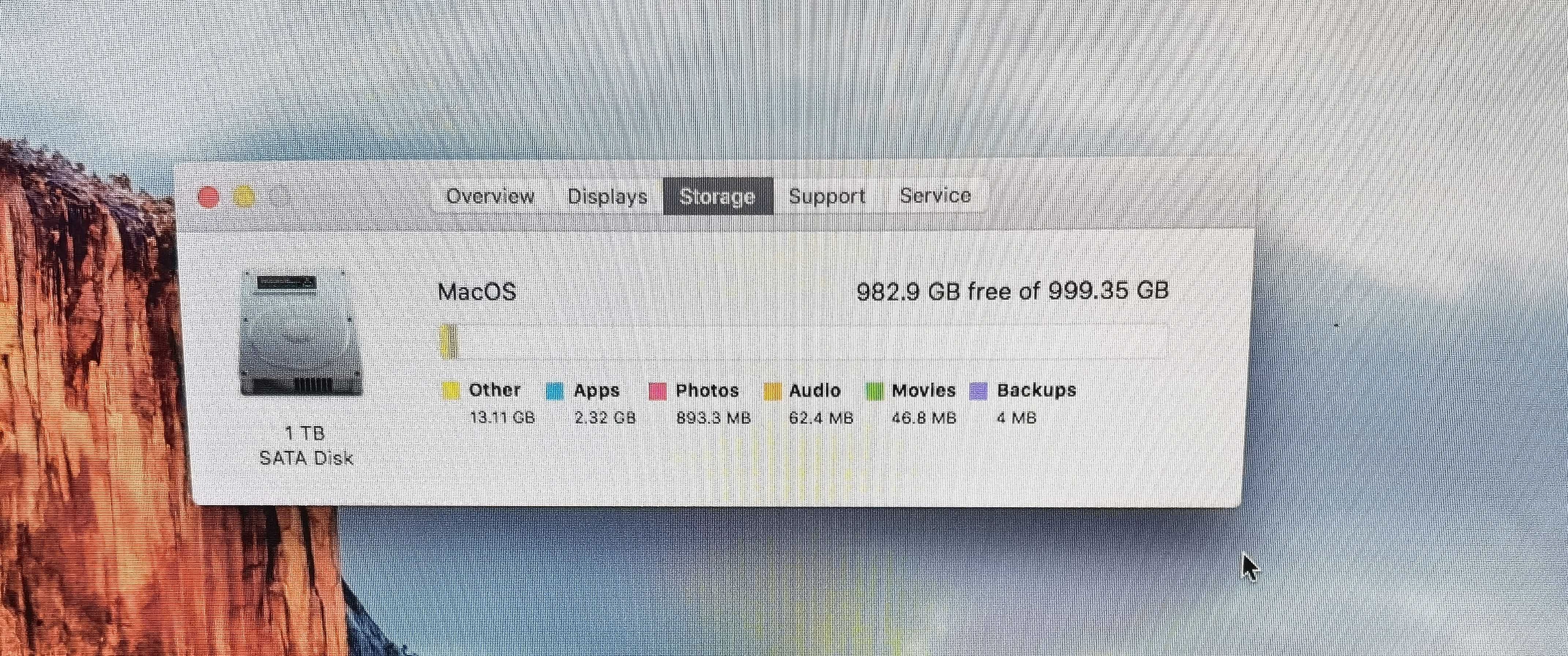Click the 982.9 GB free of 999.35 GB text
The image size is (1568, 656).
pos(1012,291)
